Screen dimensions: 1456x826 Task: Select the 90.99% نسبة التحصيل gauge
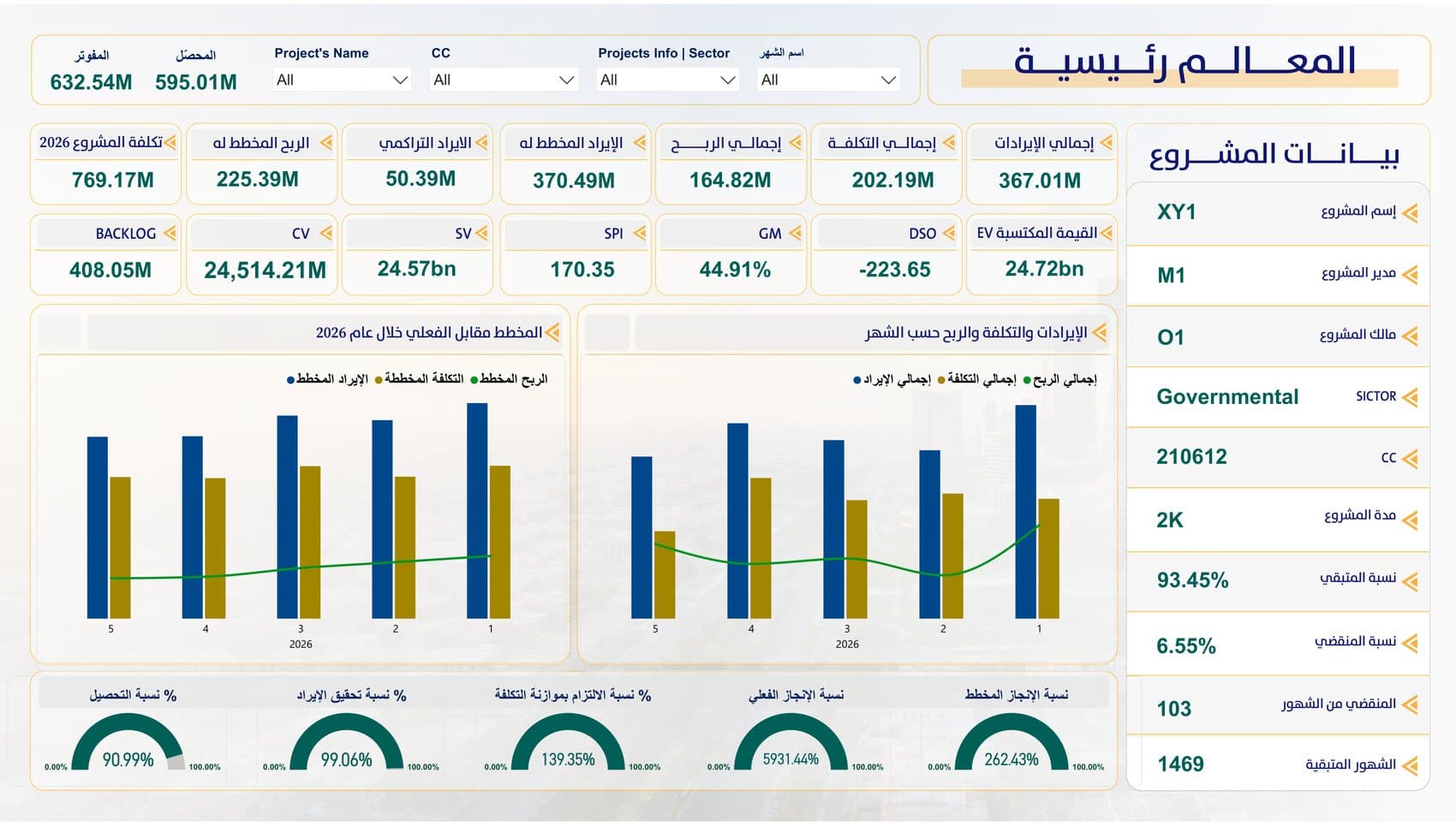click(x=128, y=742)
